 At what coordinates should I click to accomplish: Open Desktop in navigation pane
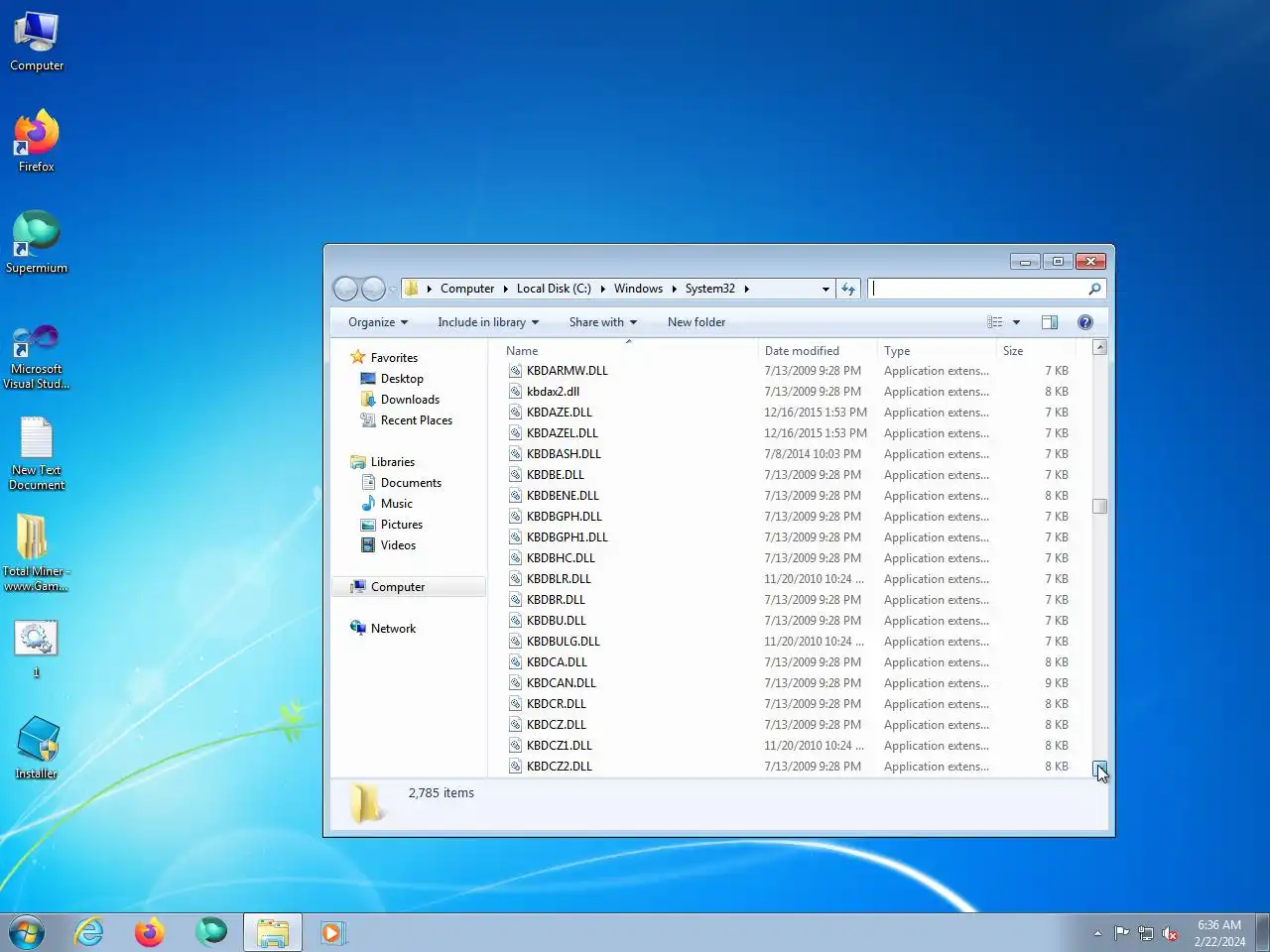402,379
